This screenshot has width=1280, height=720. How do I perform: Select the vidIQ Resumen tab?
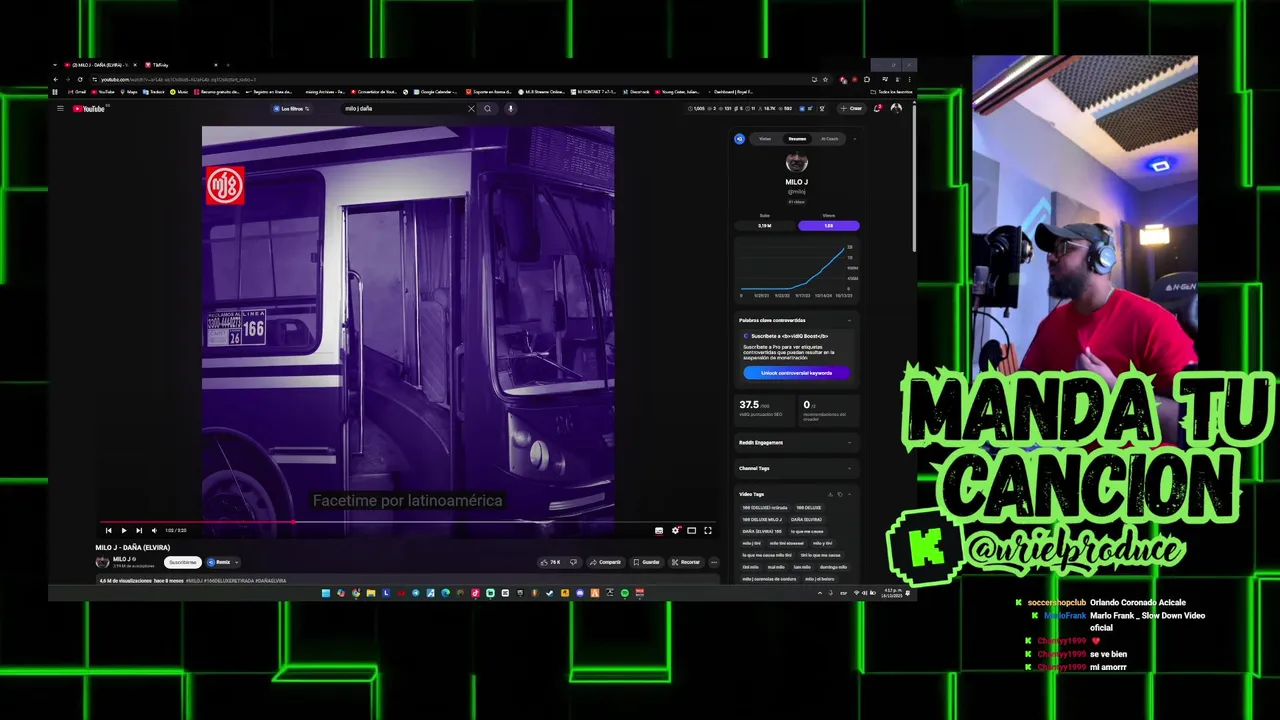797,139
